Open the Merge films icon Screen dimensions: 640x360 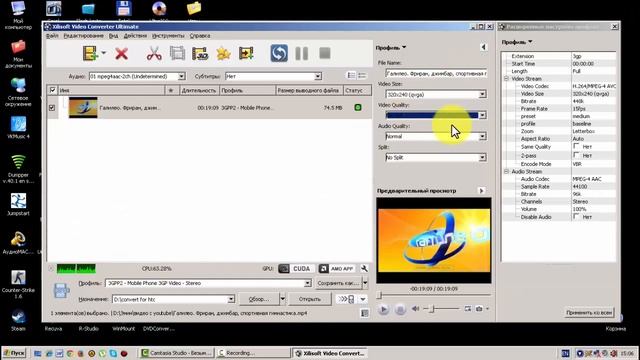tap(177, 53)
